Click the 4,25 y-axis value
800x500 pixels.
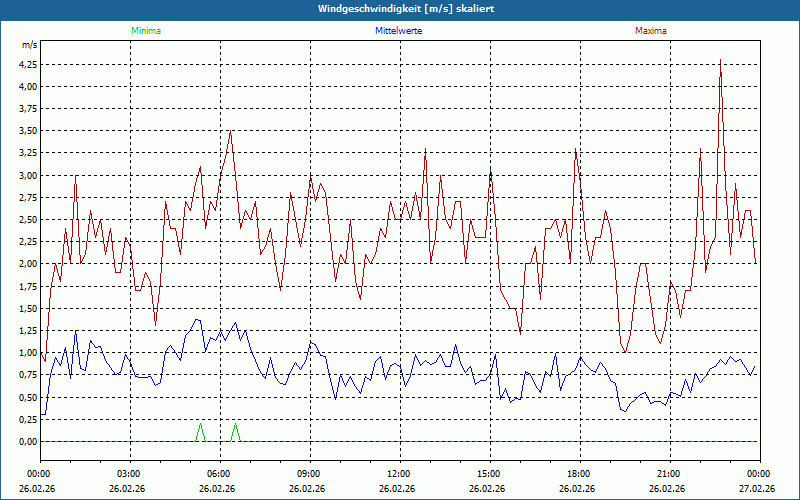29,65
